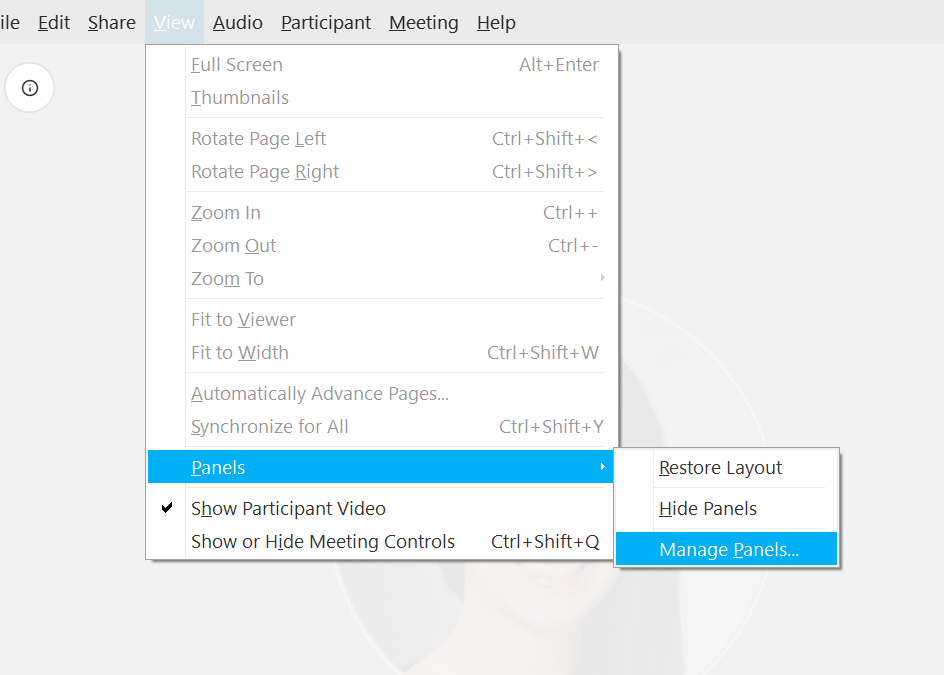Click the meeting info circle icon

tap(30, 88)
